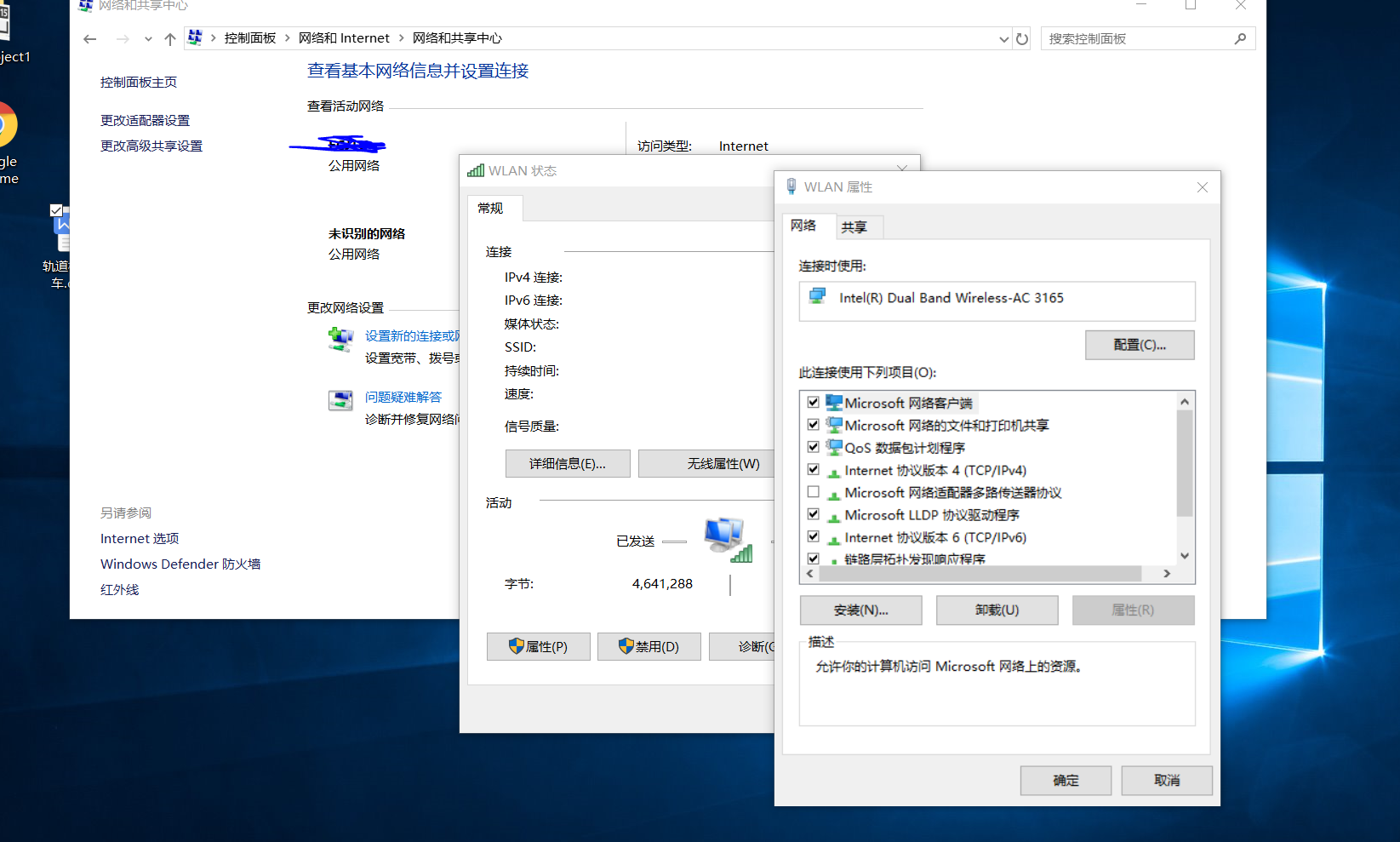Click the LLDP 协议驱动程序 item icon

[834, 517]
